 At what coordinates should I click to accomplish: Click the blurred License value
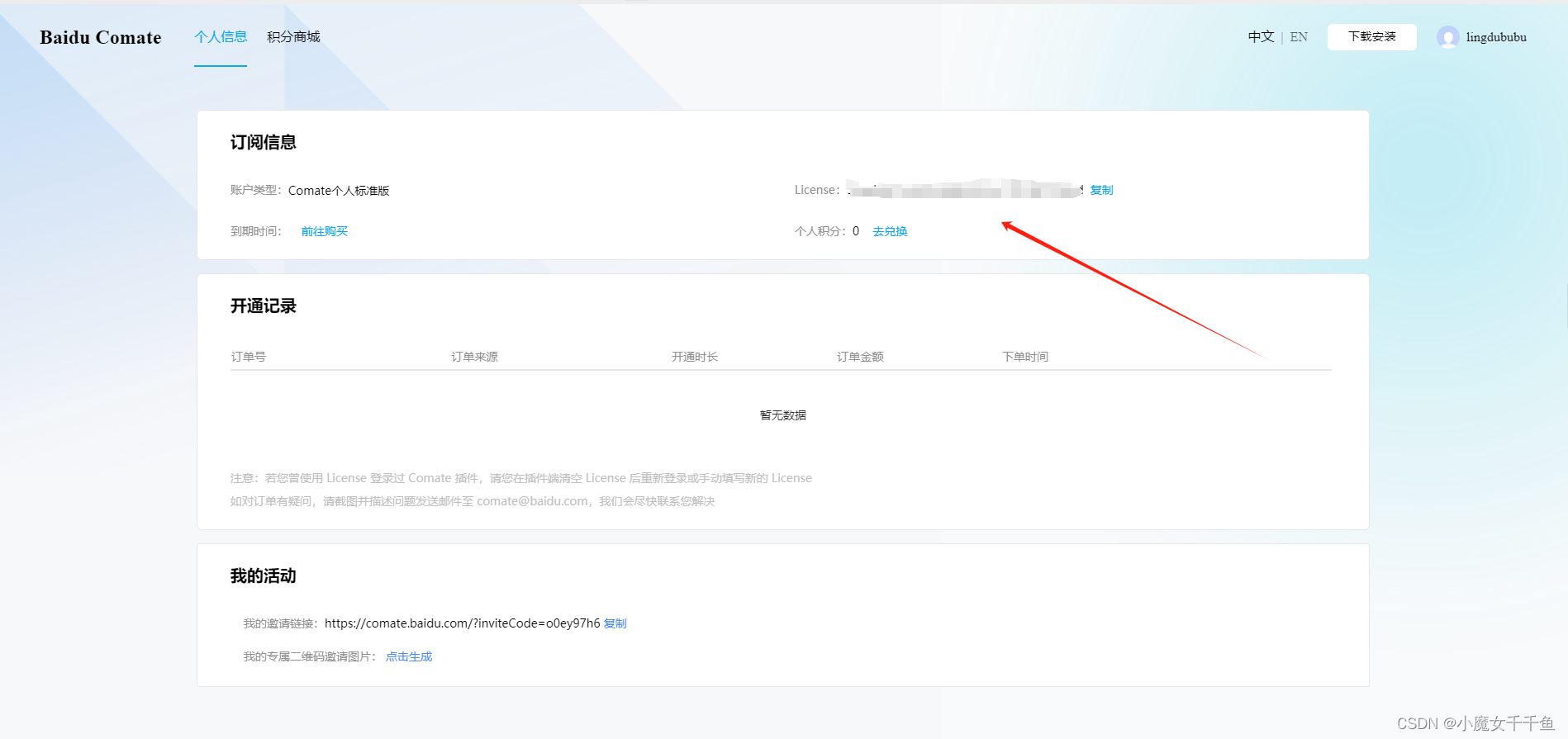tap(965, 190)
